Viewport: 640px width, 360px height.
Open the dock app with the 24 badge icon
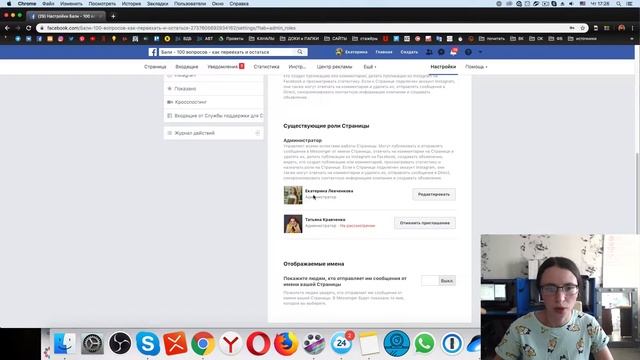coord(341,343)
